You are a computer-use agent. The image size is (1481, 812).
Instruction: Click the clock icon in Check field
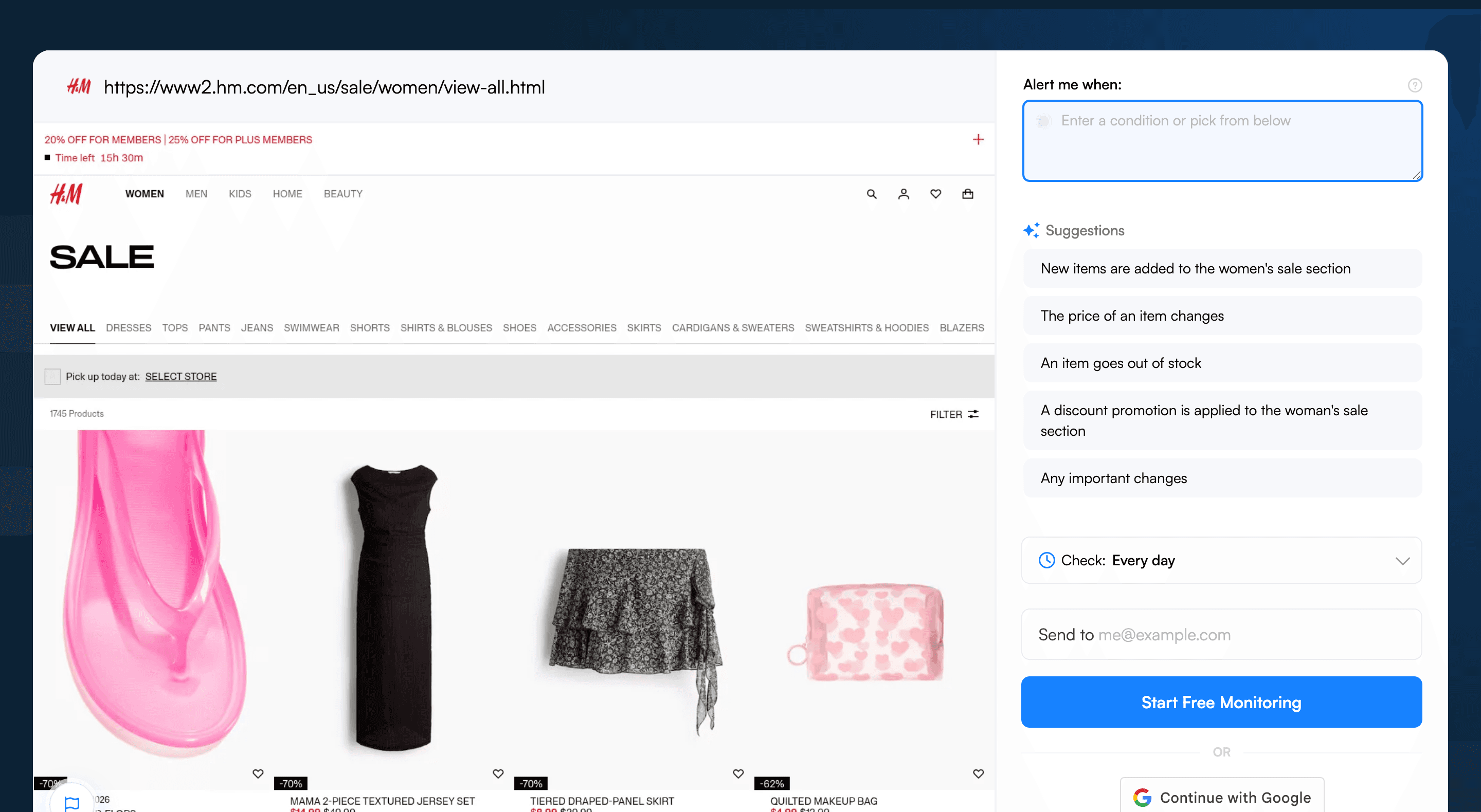[1046, 560]
